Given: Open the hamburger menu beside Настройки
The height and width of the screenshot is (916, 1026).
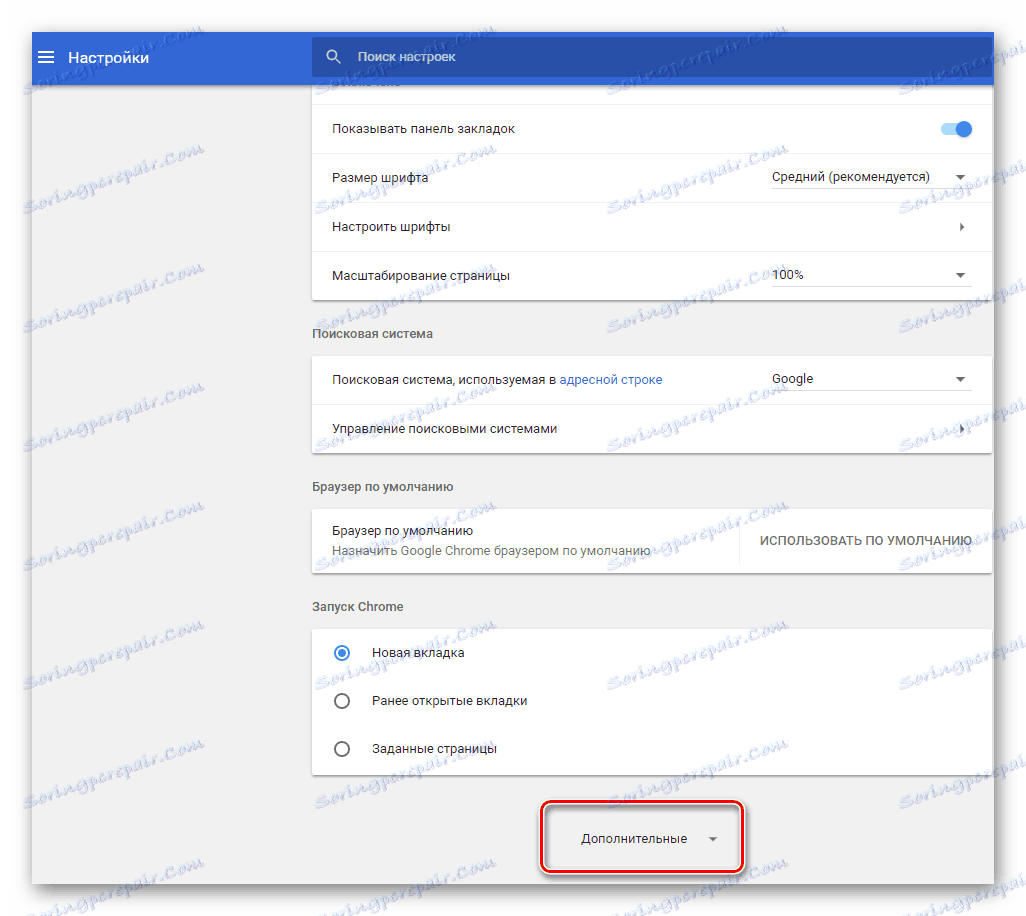Looking at the screenshot, I should click(x=46, y=58).
